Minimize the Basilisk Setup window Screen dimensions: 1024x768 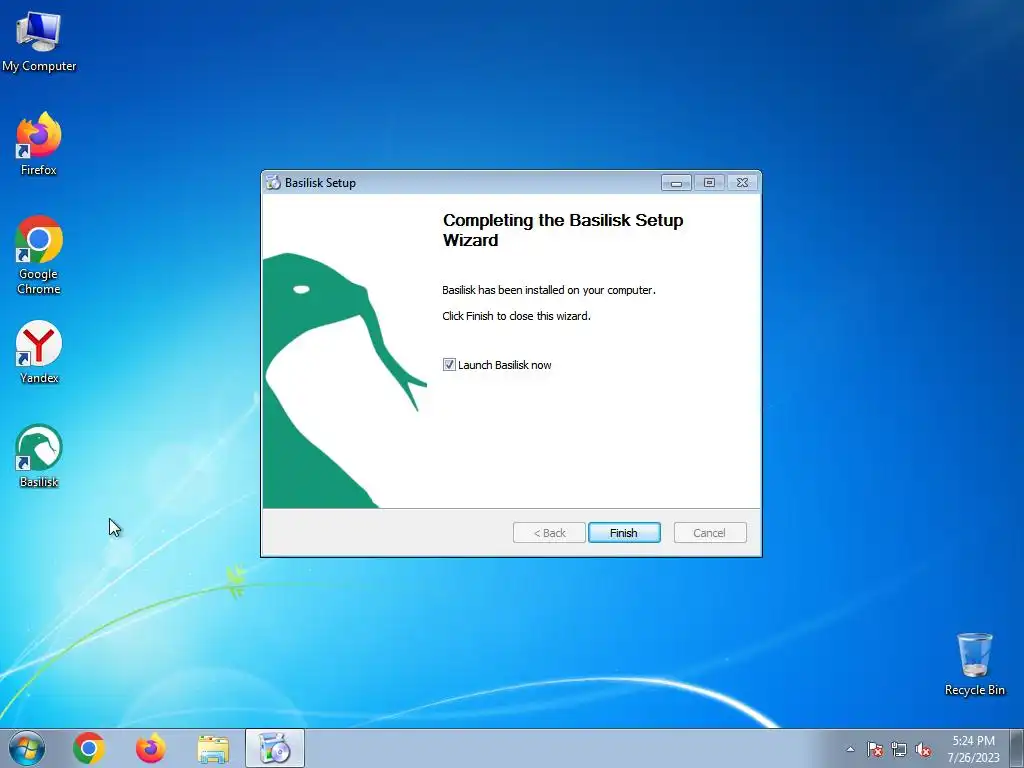coord(676,183)
